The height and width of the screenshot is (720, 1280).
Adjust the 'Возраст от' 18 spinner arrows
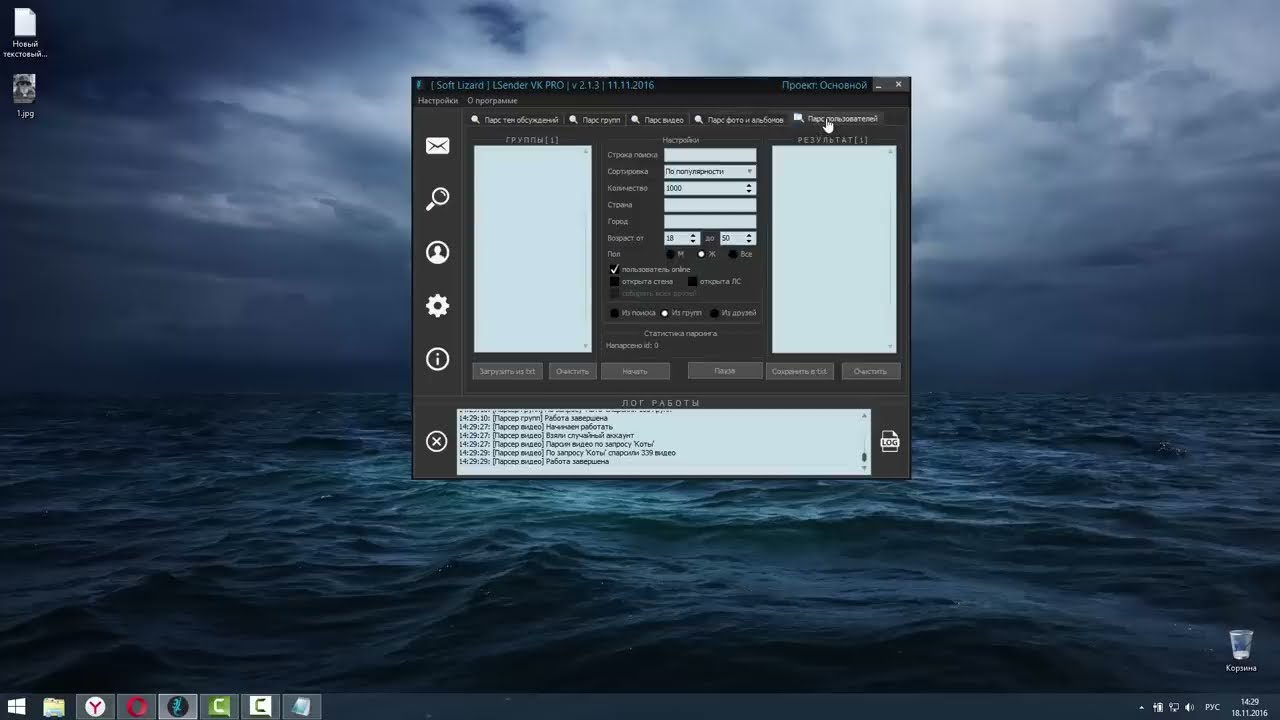point(693,238)
